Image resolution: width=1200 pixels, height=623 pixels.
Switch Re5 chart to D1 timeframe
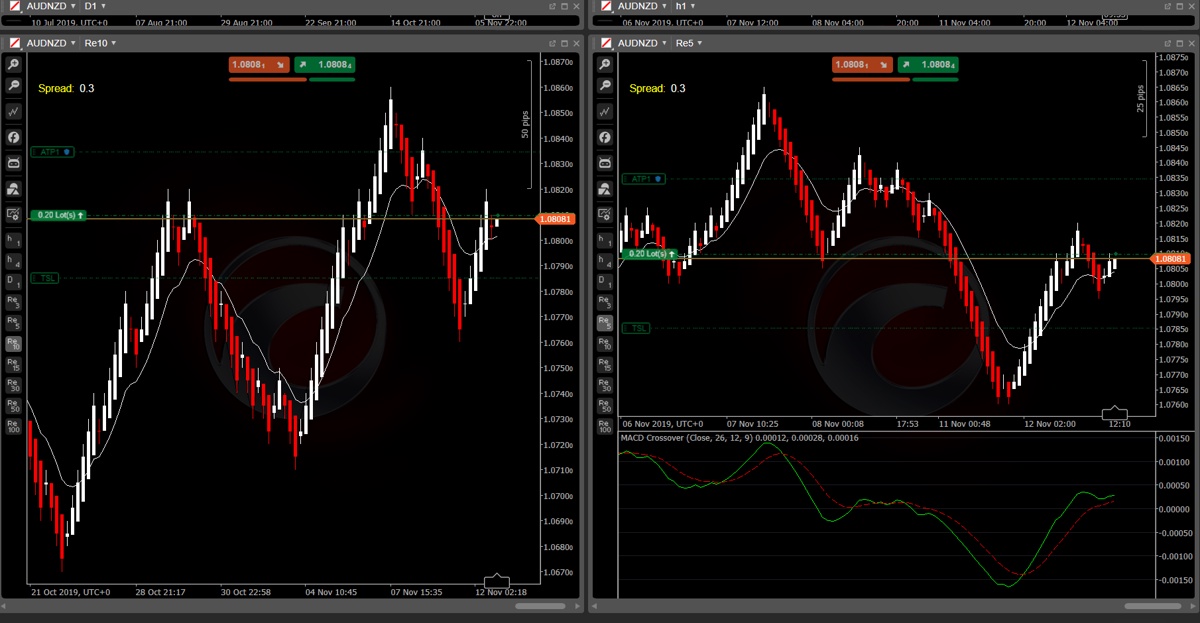[604, 282]
